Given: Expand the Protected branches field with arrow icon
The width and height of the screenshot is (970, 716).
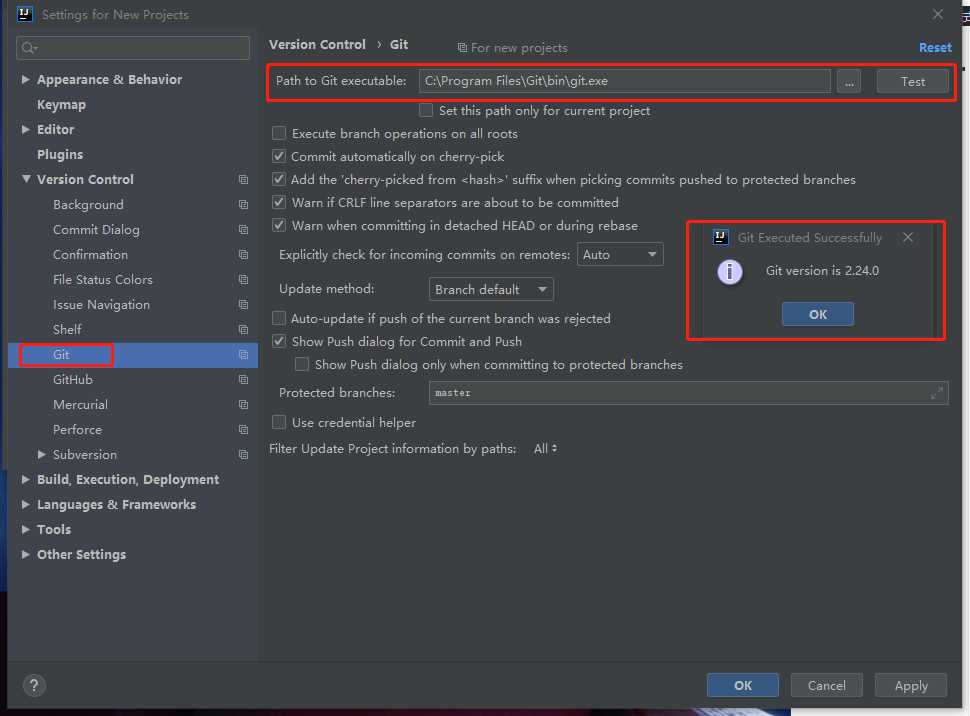Looking at the screenshot, I should point(937,392).
